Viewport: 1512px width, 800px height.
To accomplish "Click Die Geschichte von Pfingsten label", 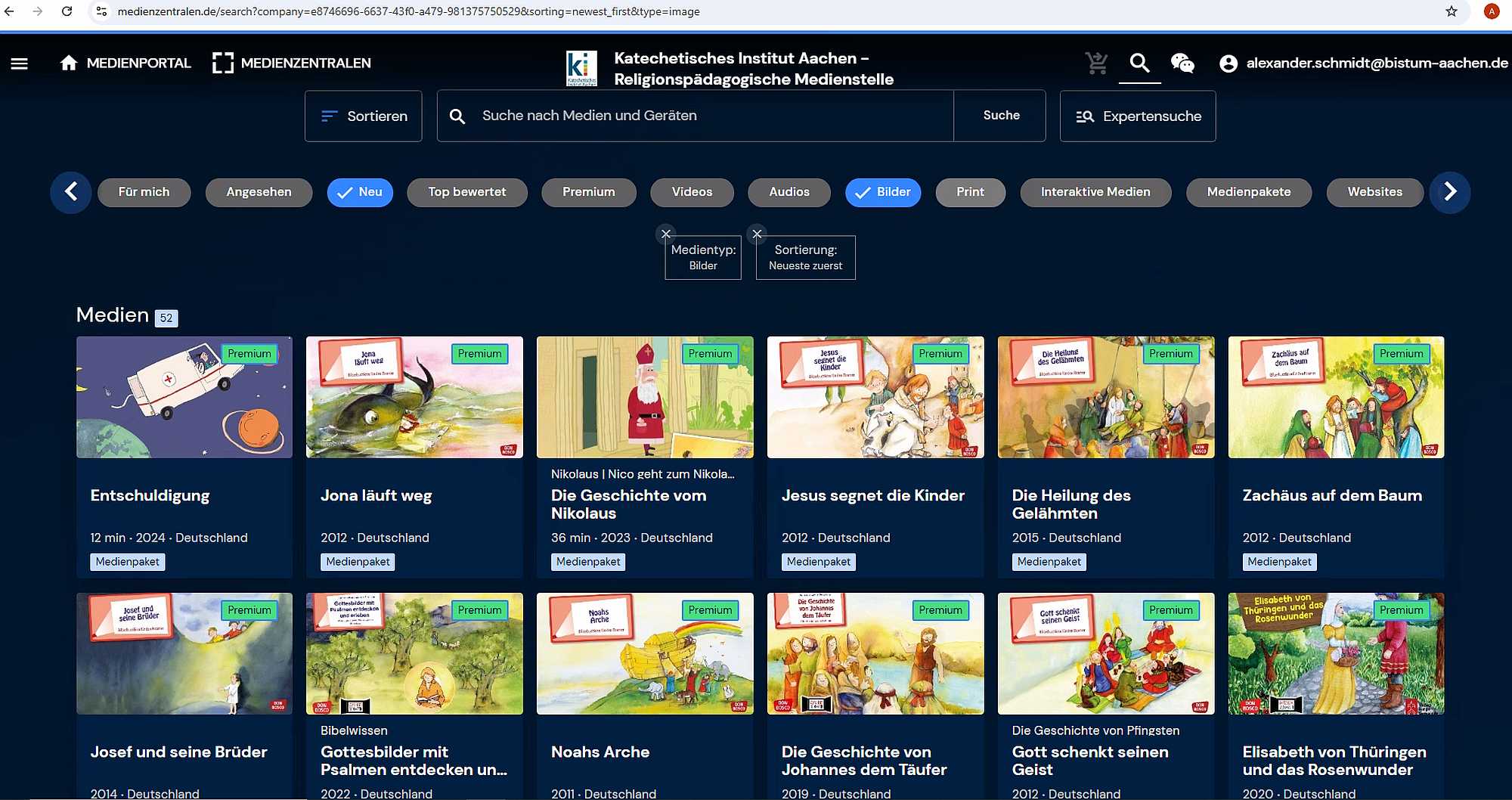I will click(x=1095, y=730).
